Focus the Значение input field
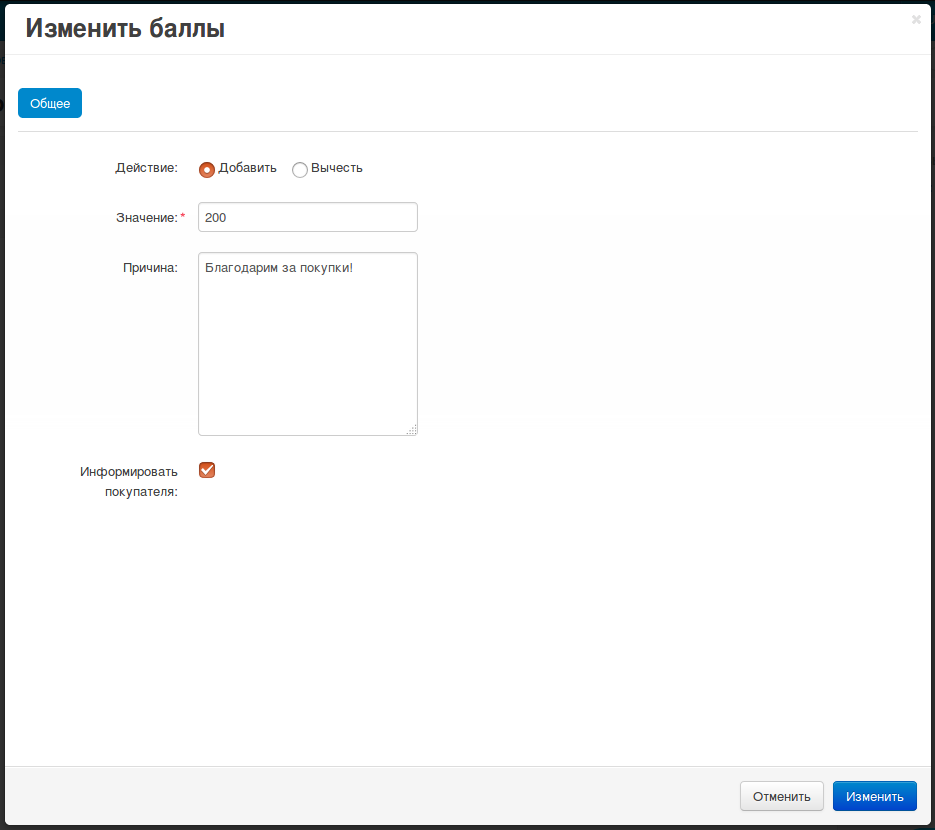Viewport: 935px width, 830px height. [x=307, y=217]
